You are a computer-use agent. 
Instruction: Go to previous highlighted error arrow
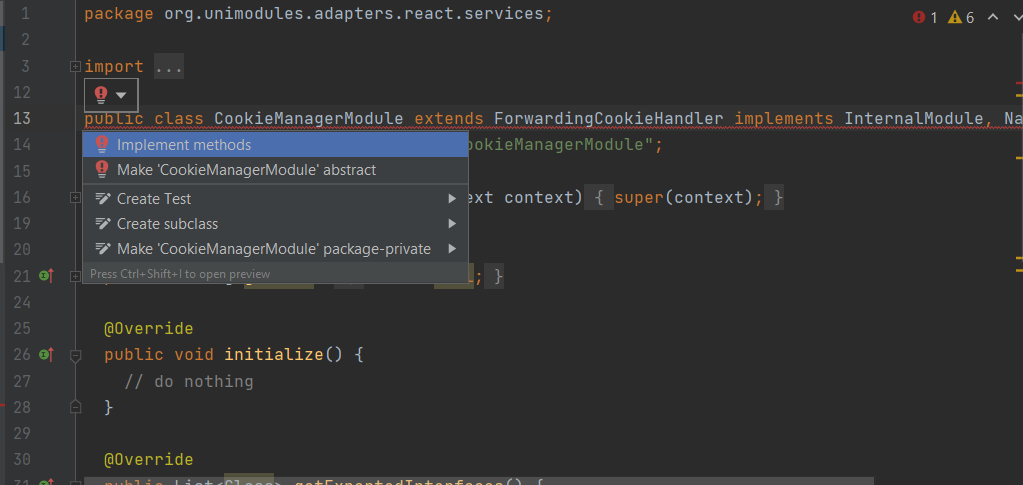click(x=993, y=17)
